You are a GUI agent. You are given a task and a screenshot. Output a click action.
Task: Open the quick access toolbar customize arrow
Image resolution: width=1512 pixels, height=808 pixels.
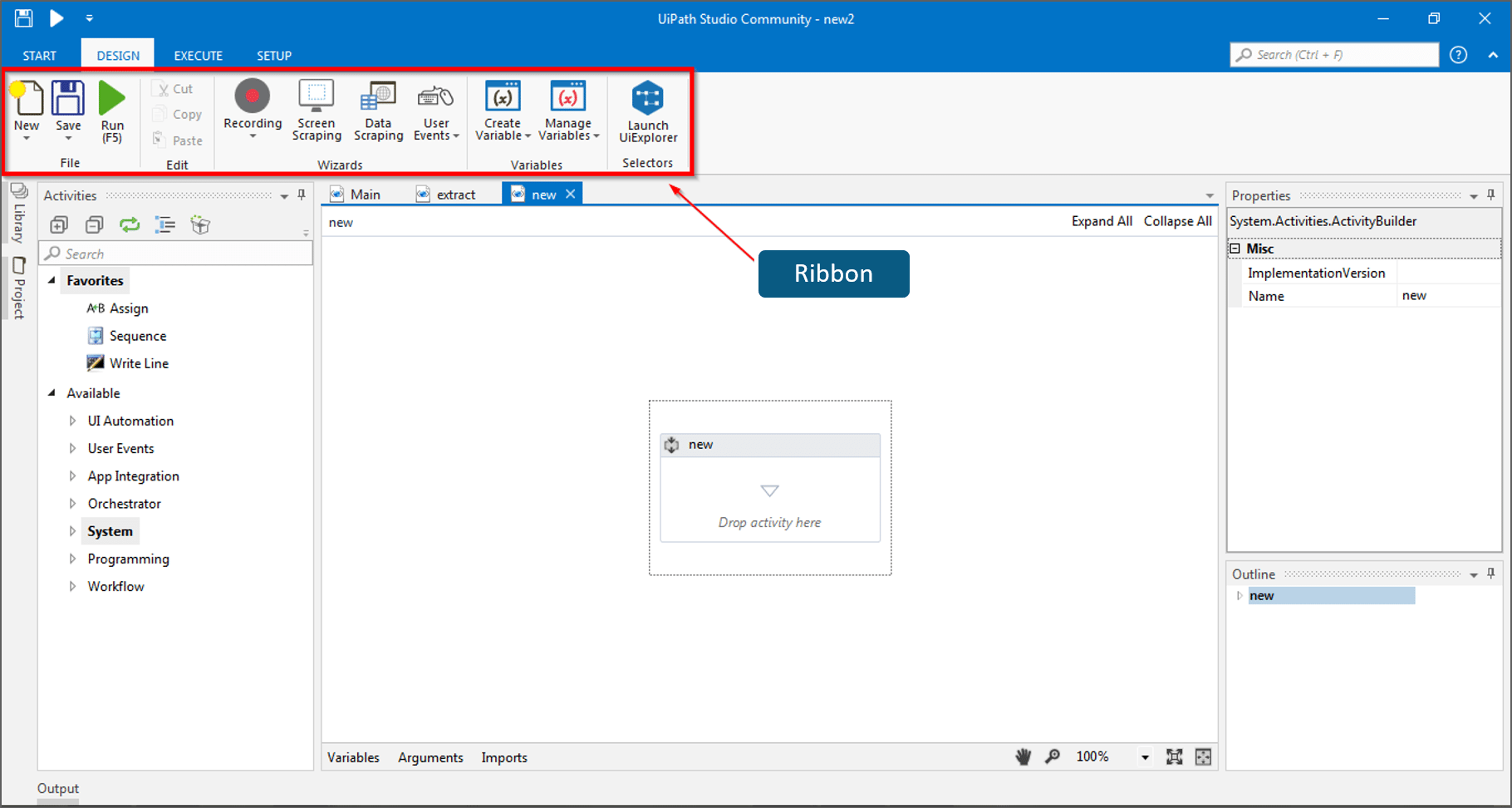click(x=89, y=17)
